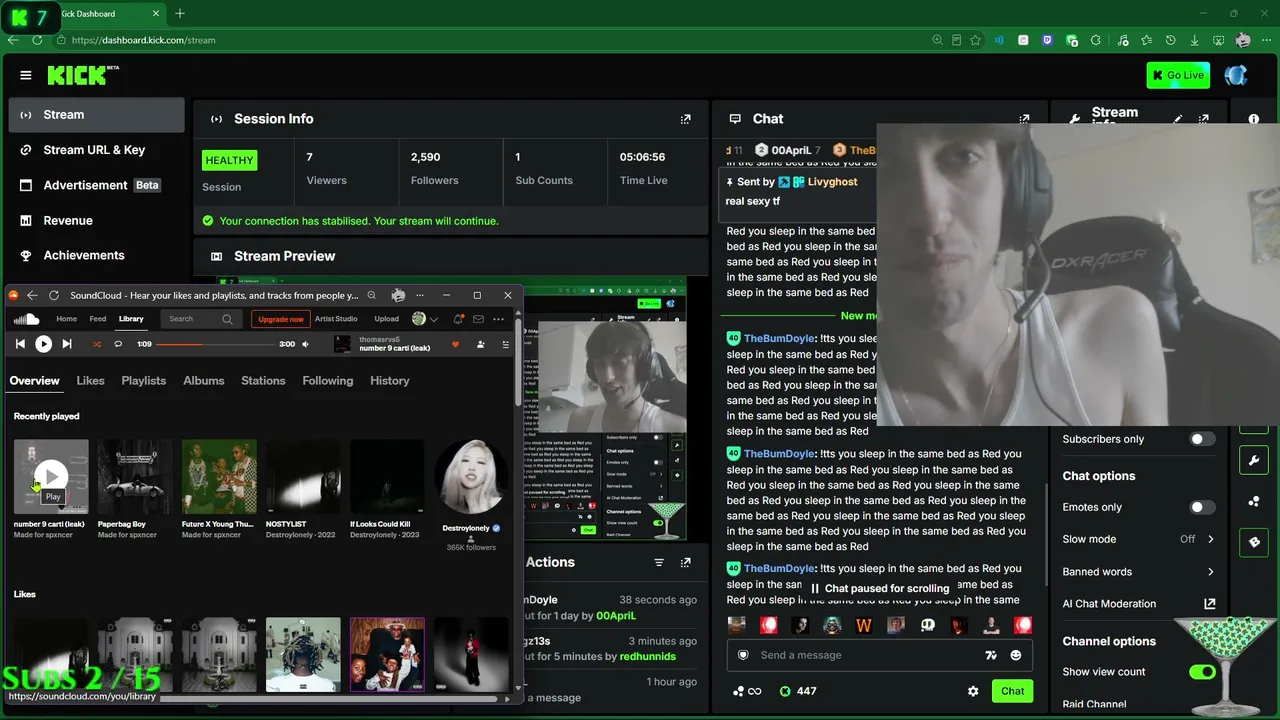Skip to next track in SoundCloud
The image size is (1280, 720).
(67, 344)
